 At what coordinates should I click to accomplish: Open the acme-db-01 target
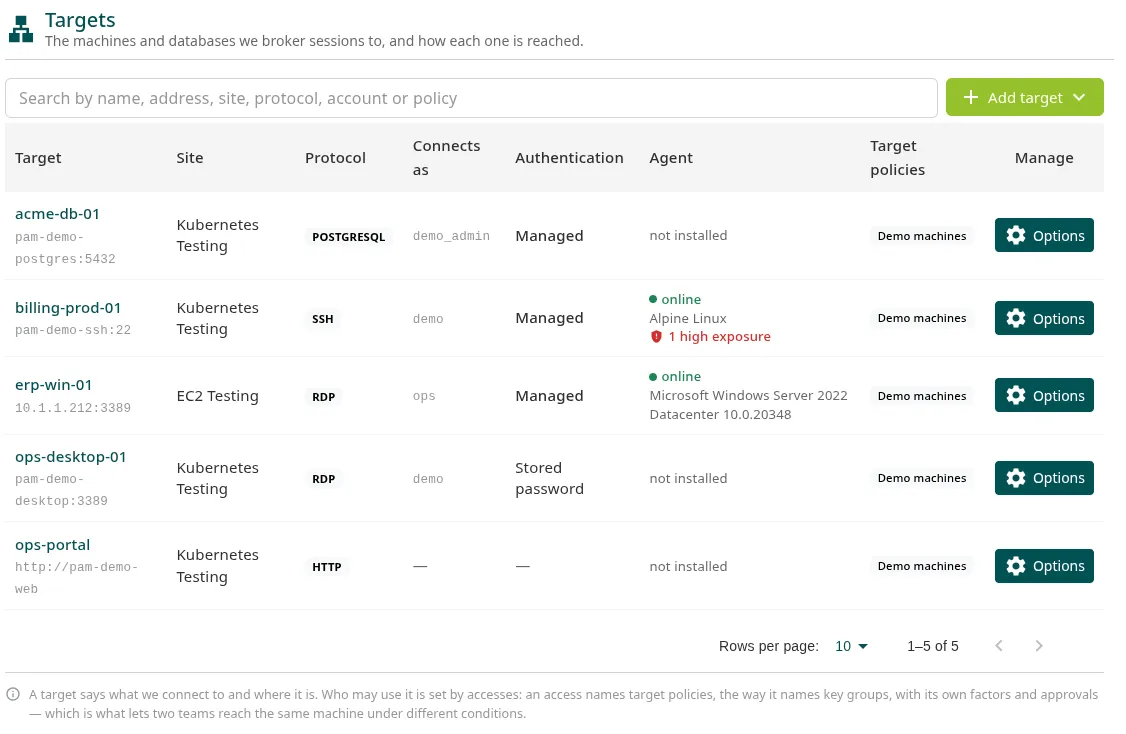(x=57, y=214)
